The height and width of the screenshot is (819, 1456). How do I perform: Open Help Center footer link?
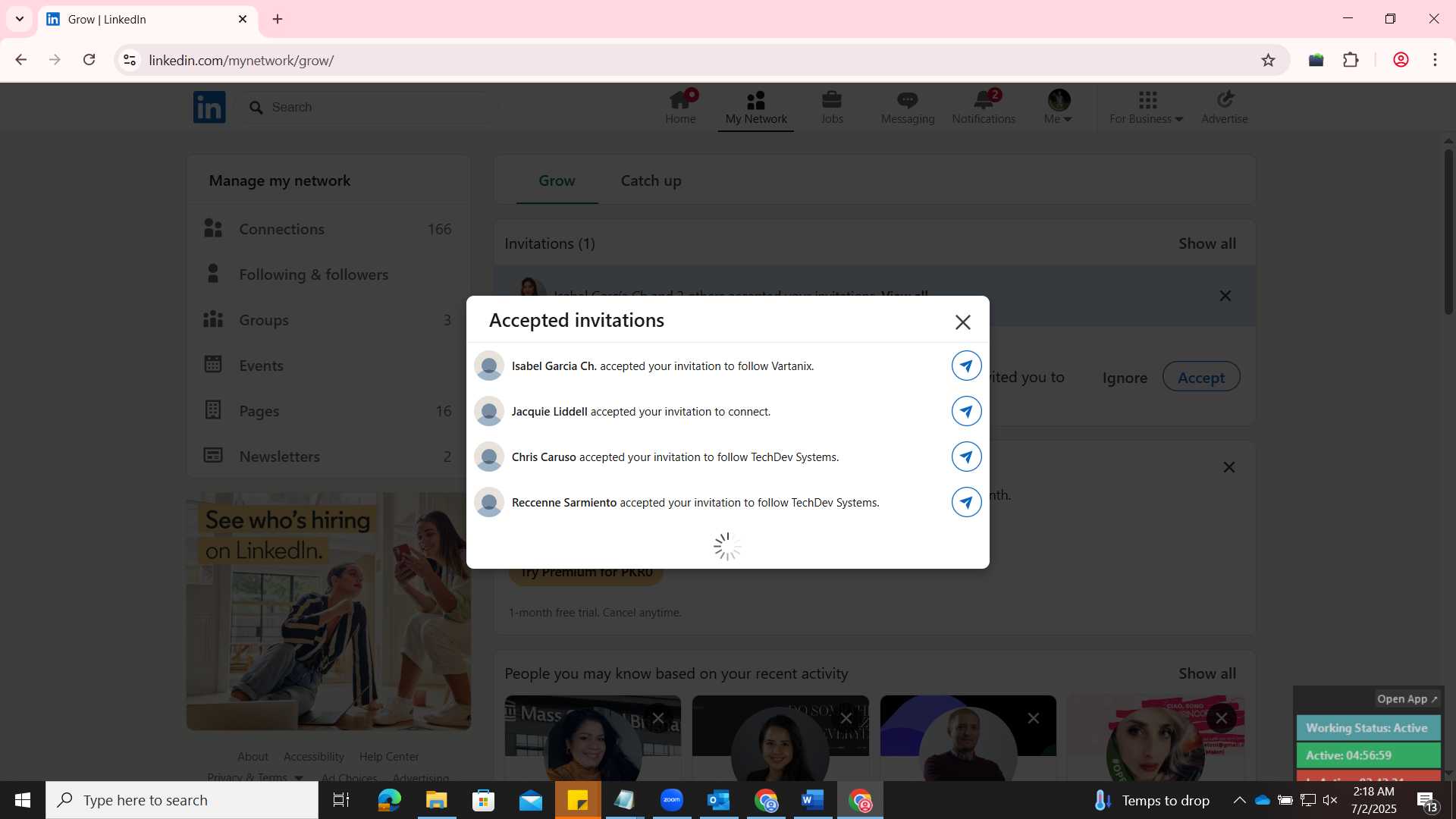click(389, 757)
